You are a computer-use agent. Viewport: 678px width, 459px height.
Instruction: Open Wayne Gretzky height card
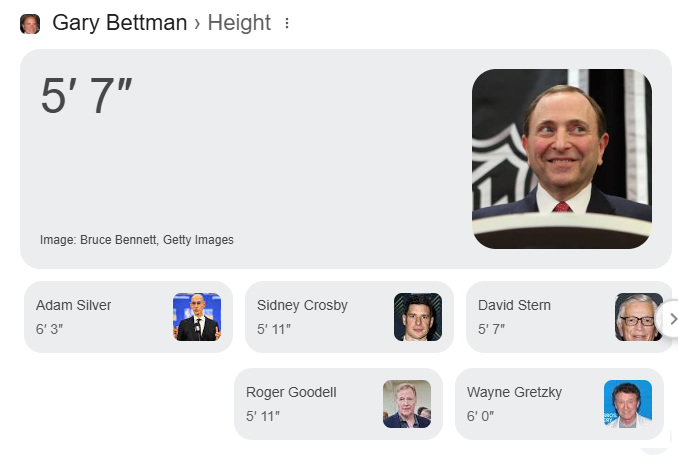[x=559, y=404]
